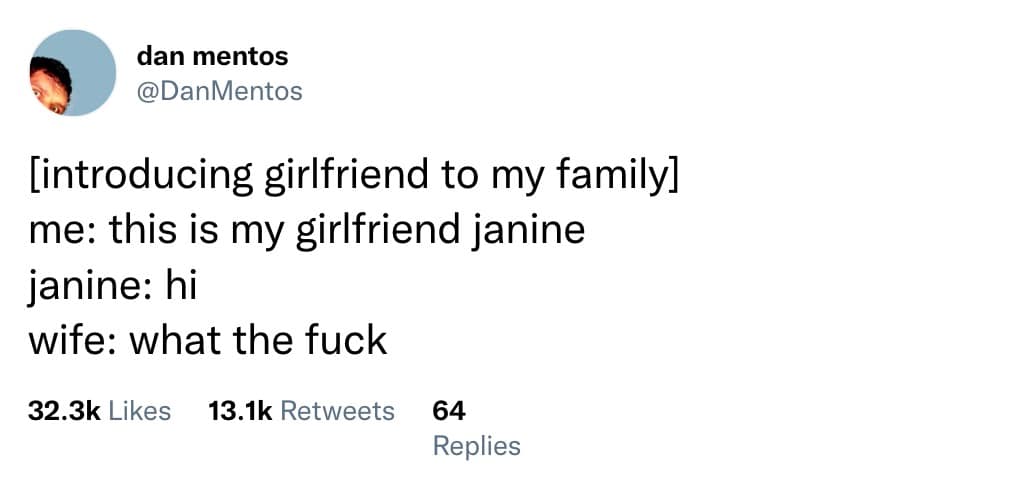The image size is (1019, 484).
Task: Click the line starting with "me:"
Action: click(305, 232)
